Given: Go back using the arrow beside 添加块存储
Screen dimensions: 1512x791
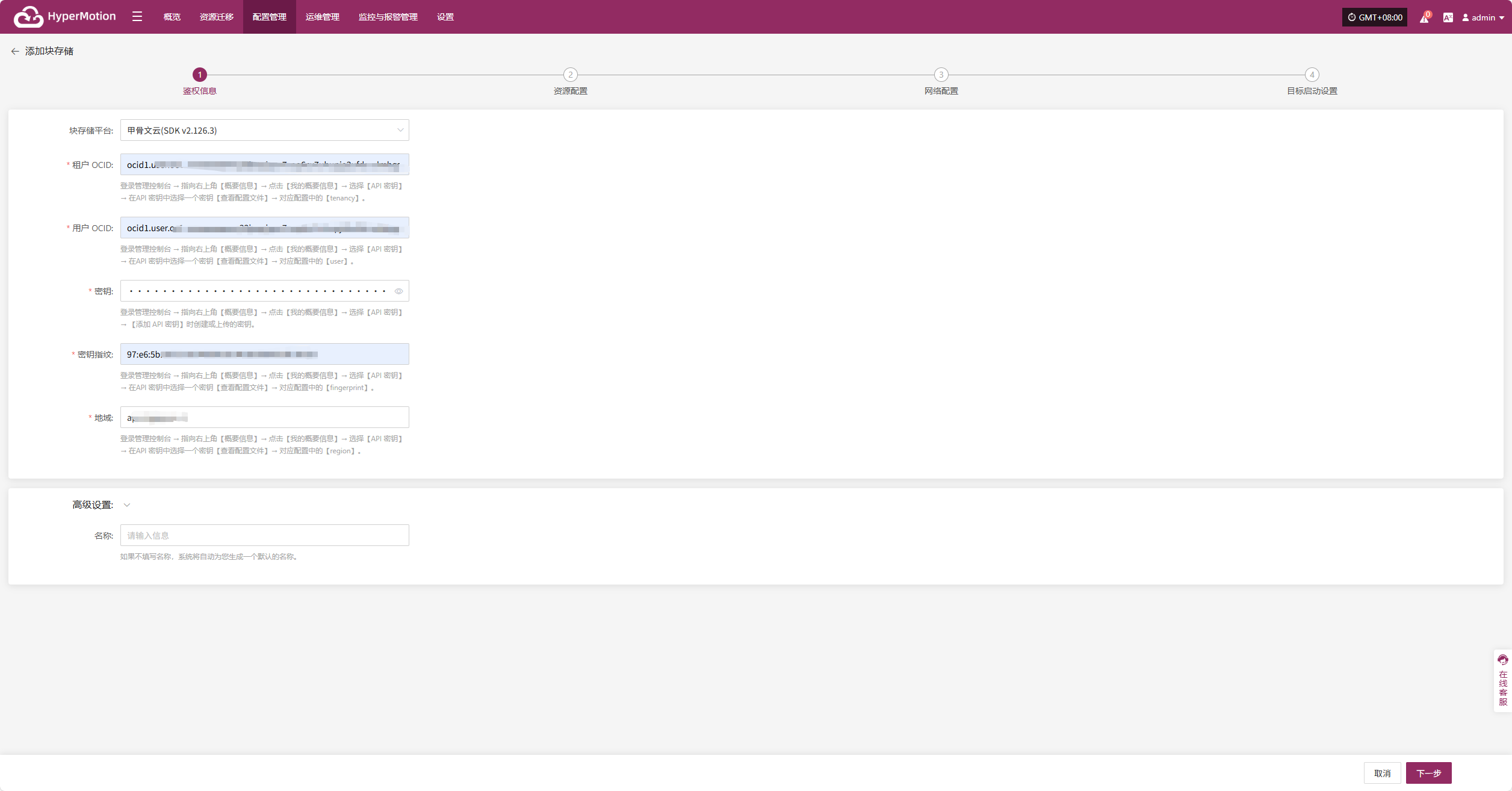Looking at the screenshot, I should [15, 51].
